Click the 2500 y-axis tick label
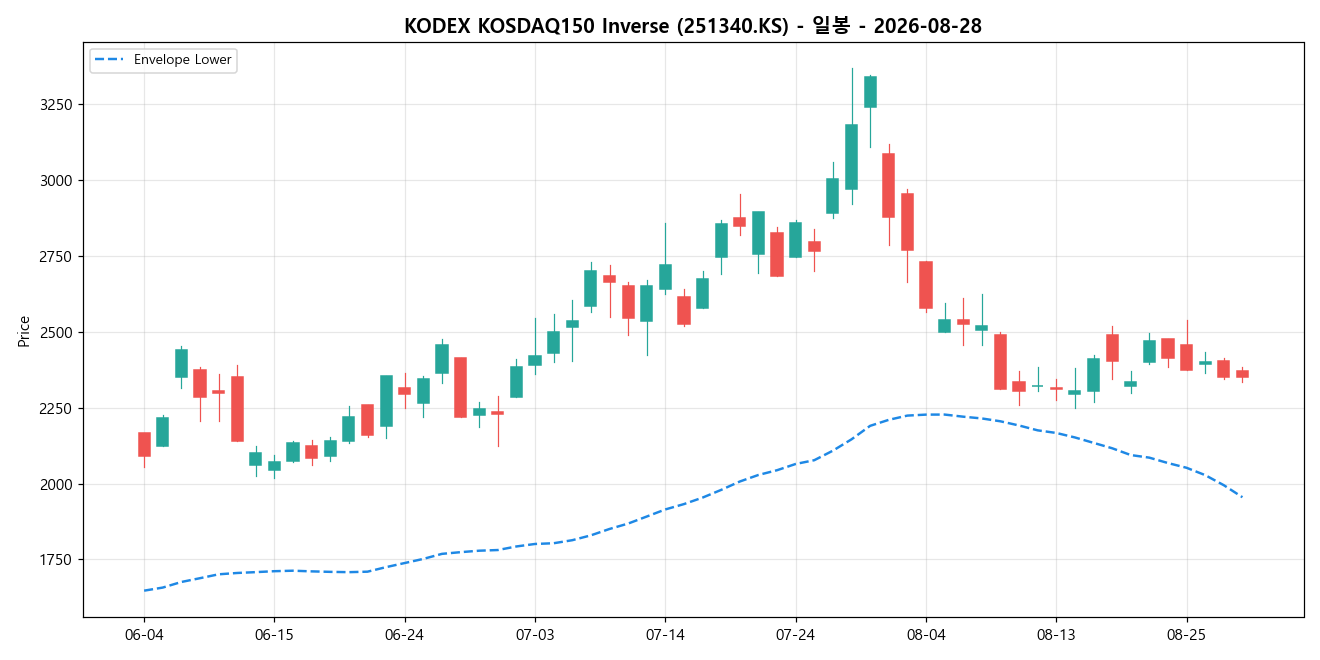 56,333
